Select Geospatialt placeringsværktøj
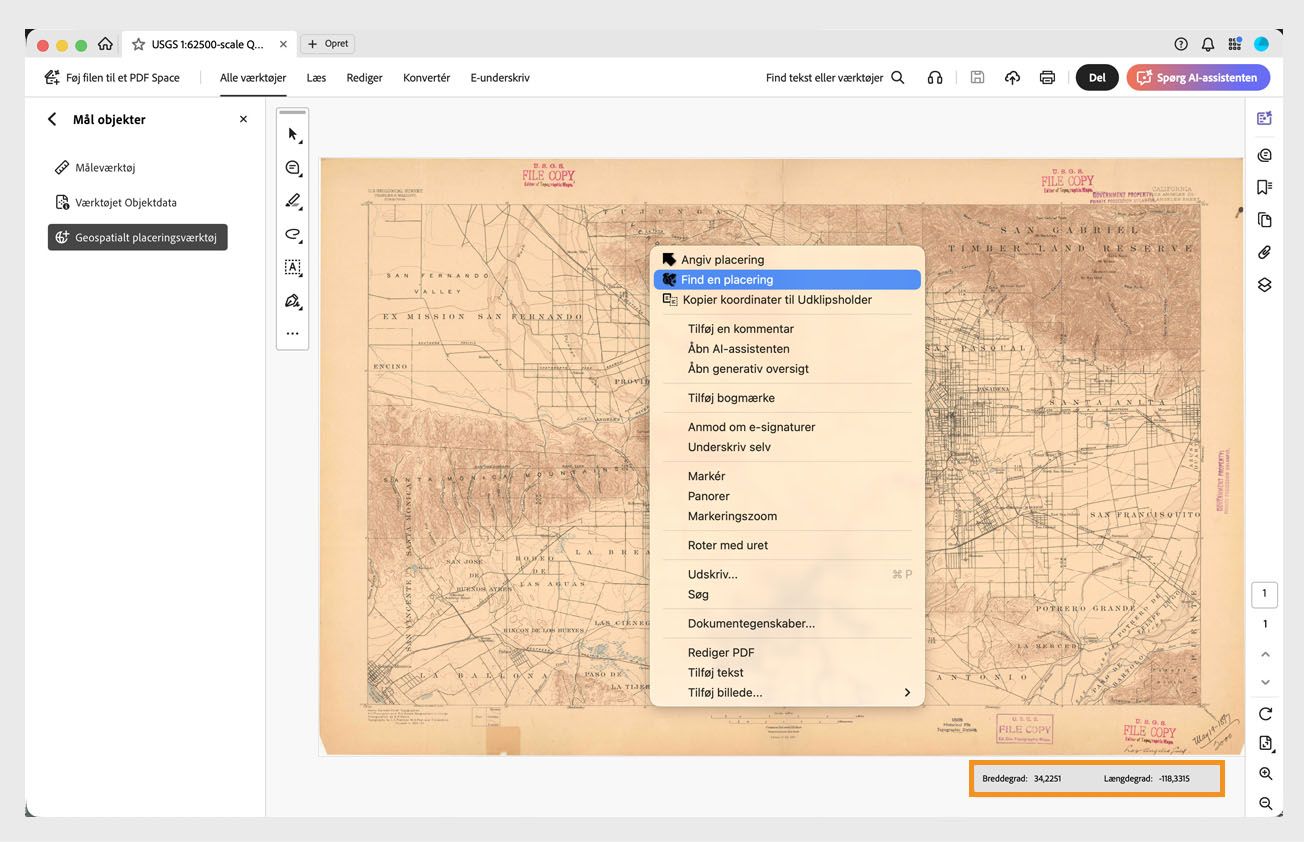1304x842 pixels. pyautogui.click(x=138, y=237)
